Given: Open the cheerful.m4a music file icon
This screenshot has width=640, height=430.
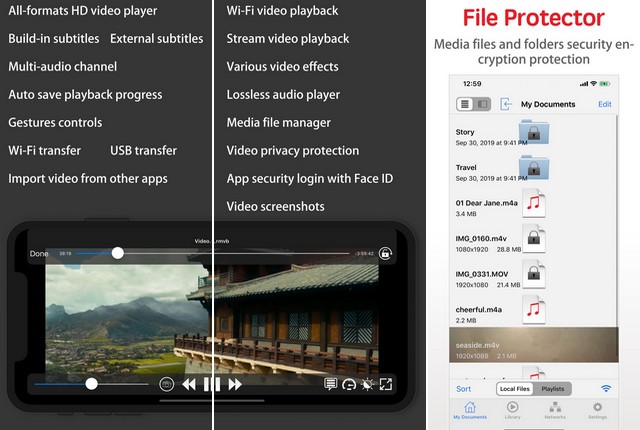Looking at the screenshot, I should [x=534, y=309].
